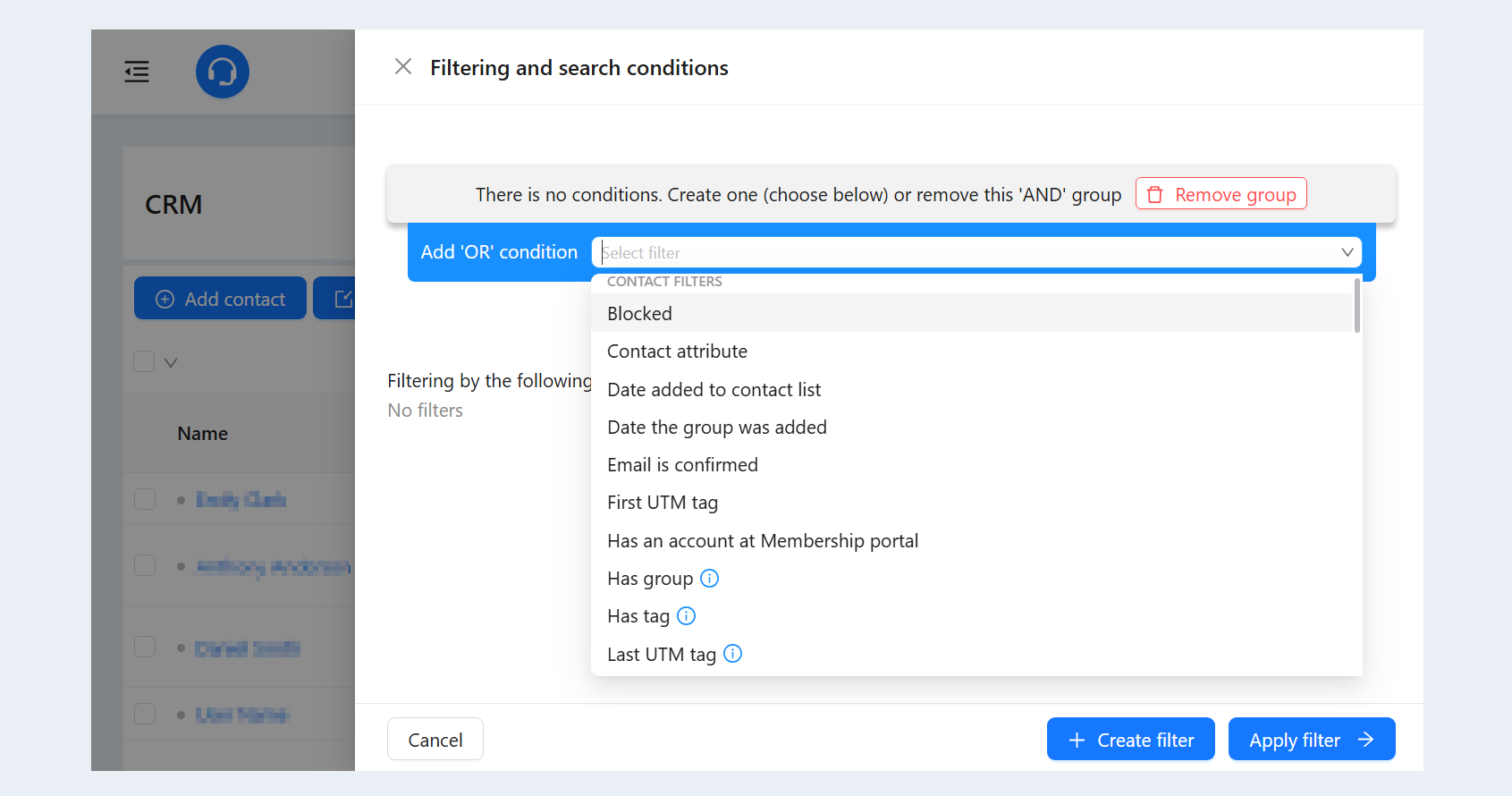Image resolution: width=1512 pixels, height=796 pixels.
Task: Check the third contact row checkbox
Action: pos(145,647)
